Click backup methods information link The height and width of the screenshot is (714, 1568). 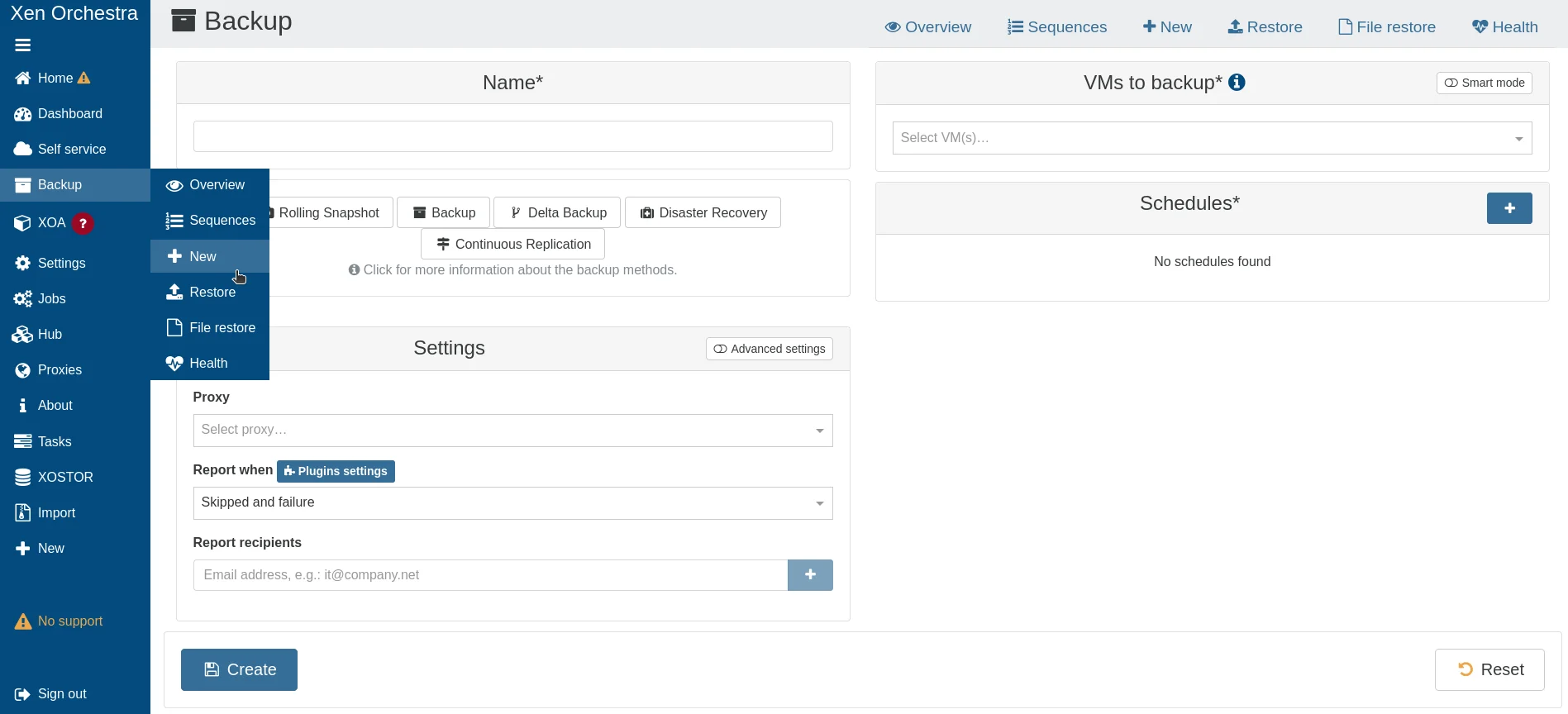click(512, 270)
